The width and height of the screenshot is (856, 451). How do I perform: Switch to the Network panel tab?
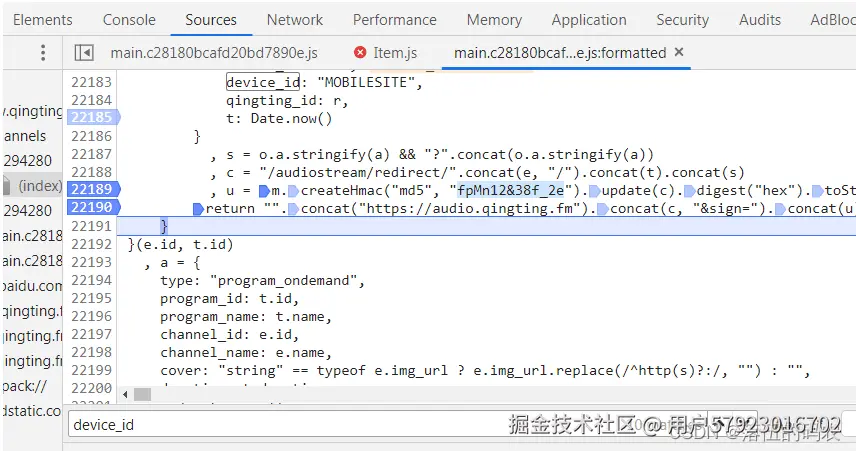tap(295, 19)
